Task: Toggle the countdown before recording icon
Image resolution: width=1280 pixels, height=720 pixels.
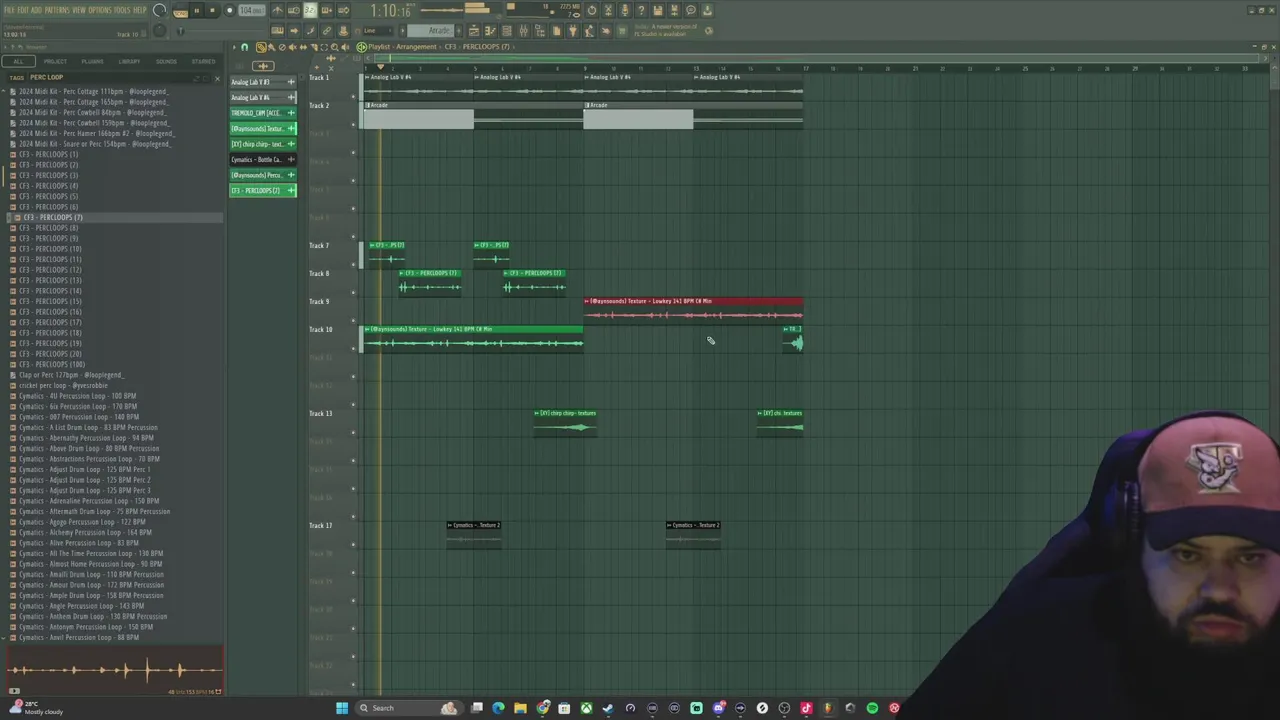Action: coord(310,11)
